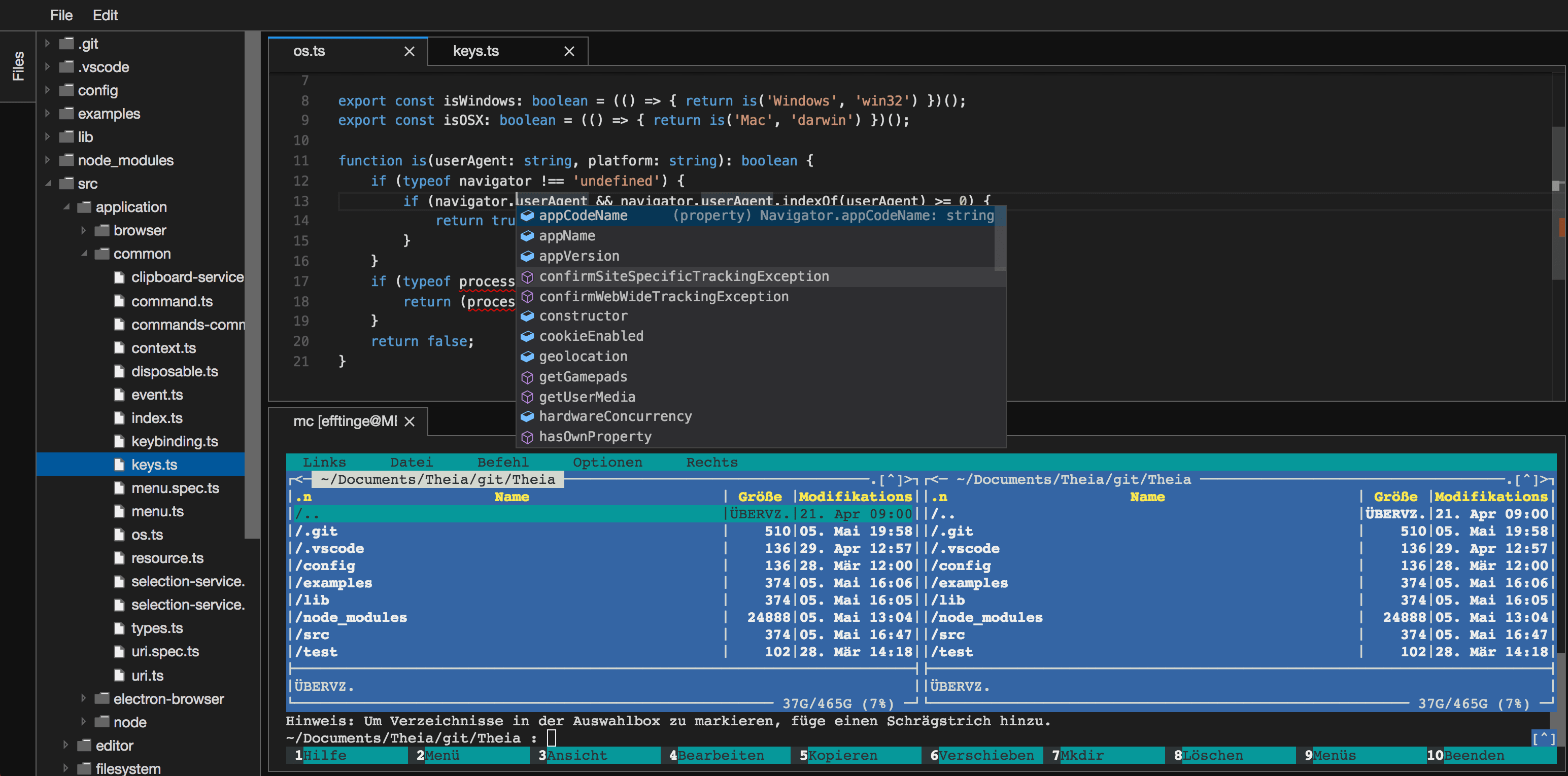Click the confirmSiteSpecificTrackingException method icon
This screenshot has height=776, width=1568.
(x=527, y=277)
